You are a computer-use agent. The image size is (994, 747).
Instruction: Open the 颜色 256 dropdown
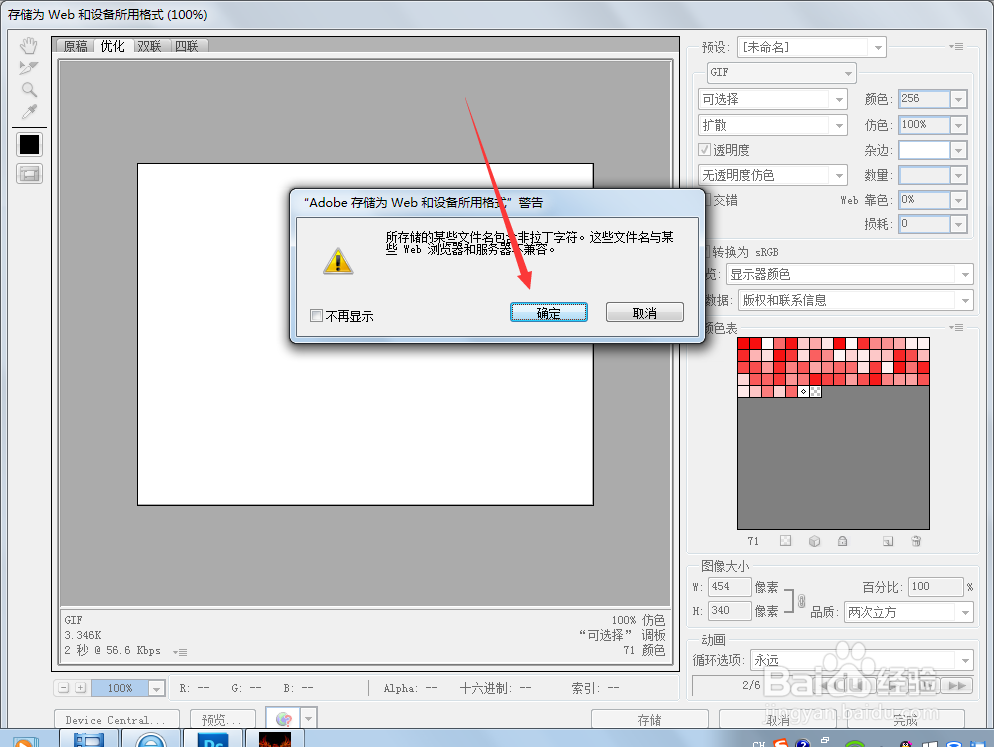[958, 99]
